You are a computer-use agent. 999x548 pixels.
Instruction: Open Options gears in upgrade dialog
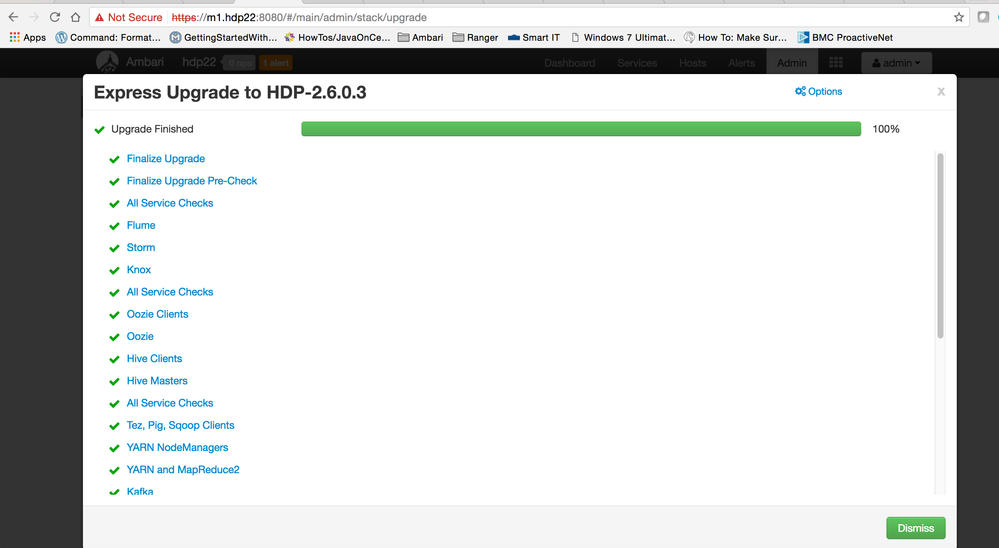(x=818, y=91)
